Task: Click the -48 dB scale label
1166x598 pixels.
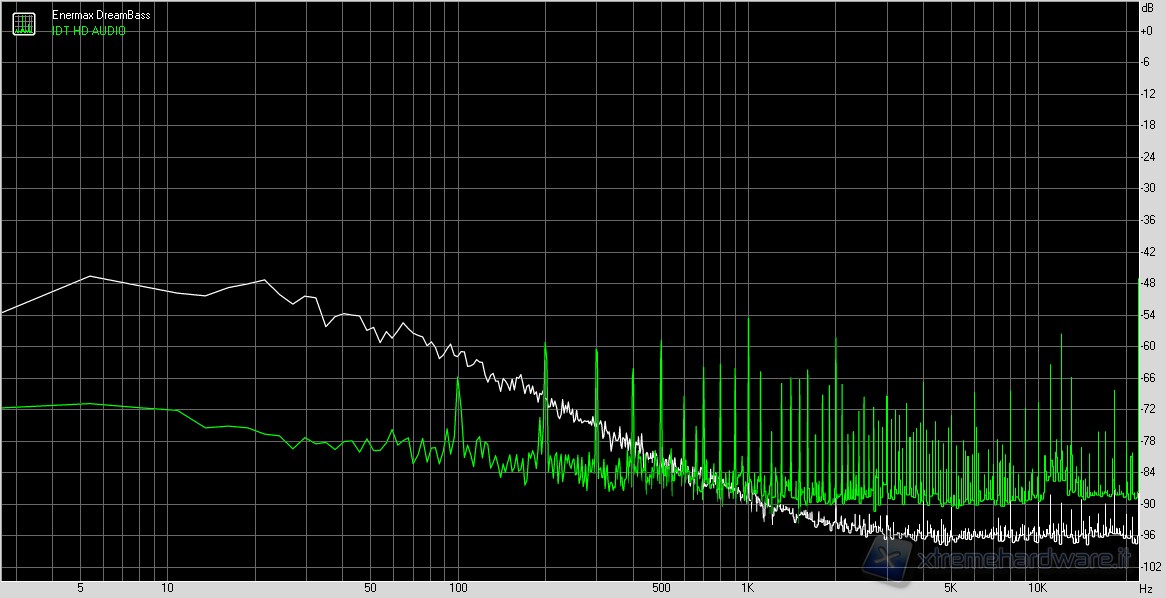Action: point(1146,283)
